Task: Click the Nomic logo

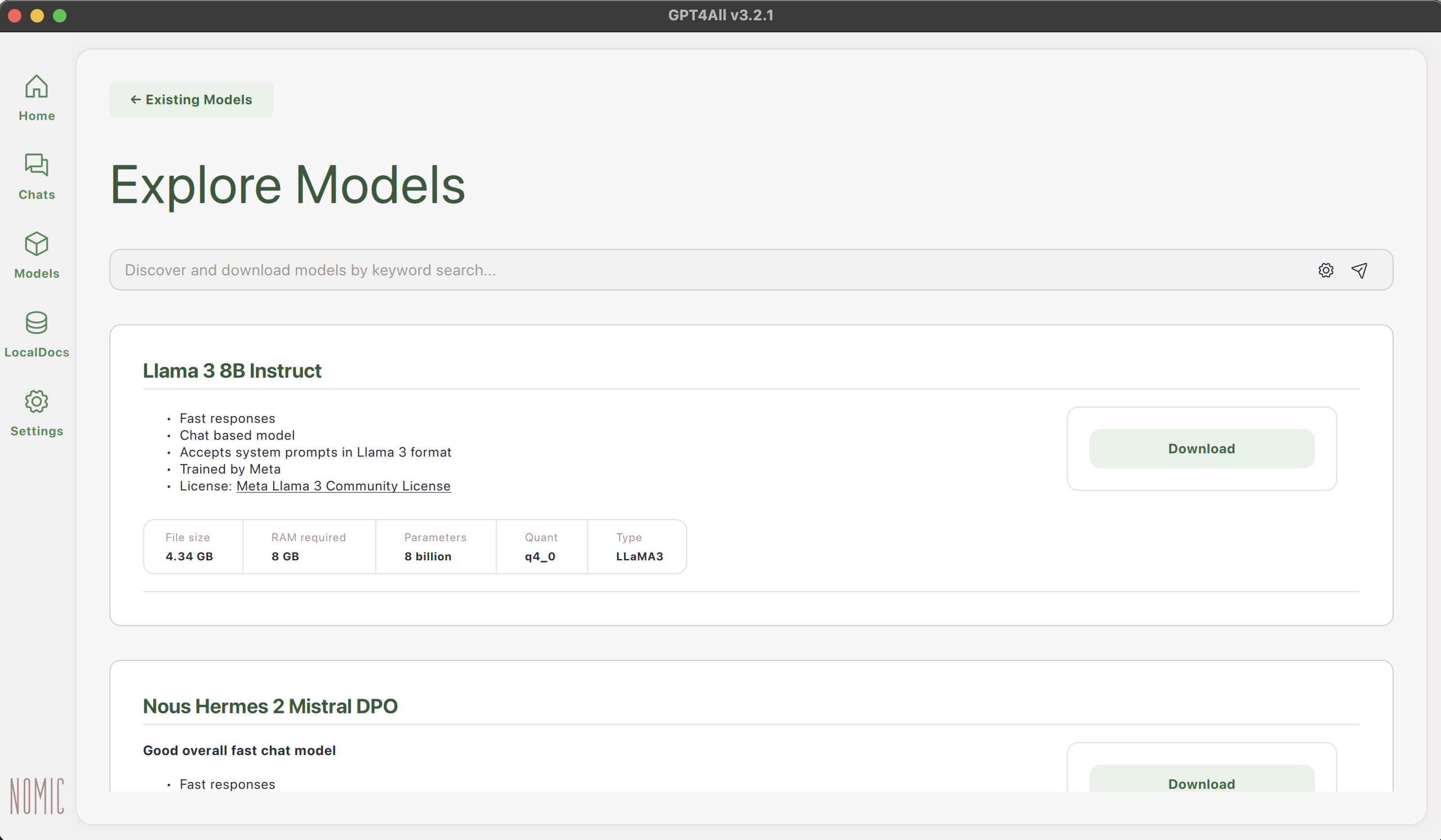Action: click(x=37, y=796)
